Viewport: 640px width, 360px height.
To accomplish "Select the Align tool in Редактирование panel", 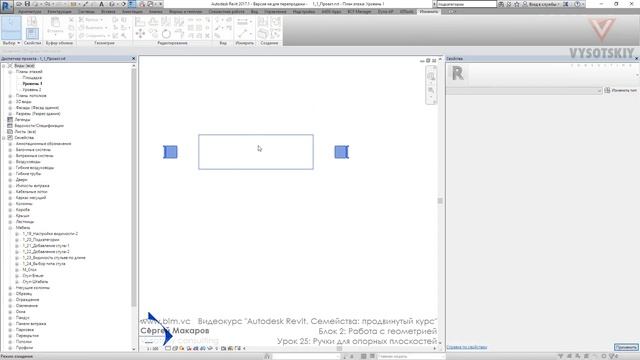I will [140, 21].
